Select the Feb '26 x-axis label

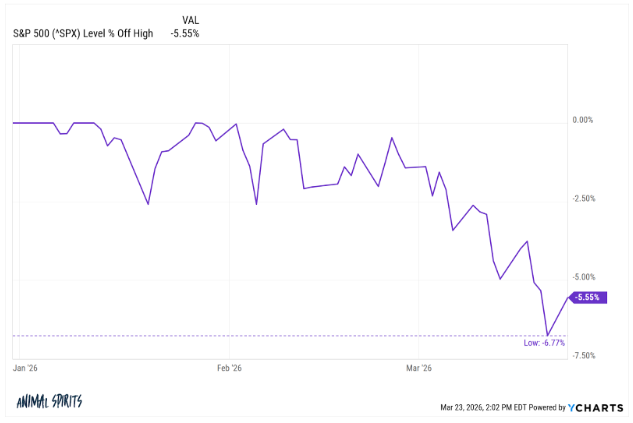click(229, 368)
